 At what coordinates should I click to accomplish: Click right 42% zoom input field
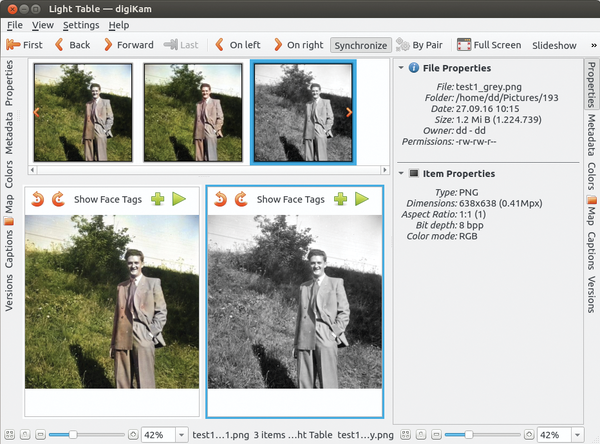(554, 435)
